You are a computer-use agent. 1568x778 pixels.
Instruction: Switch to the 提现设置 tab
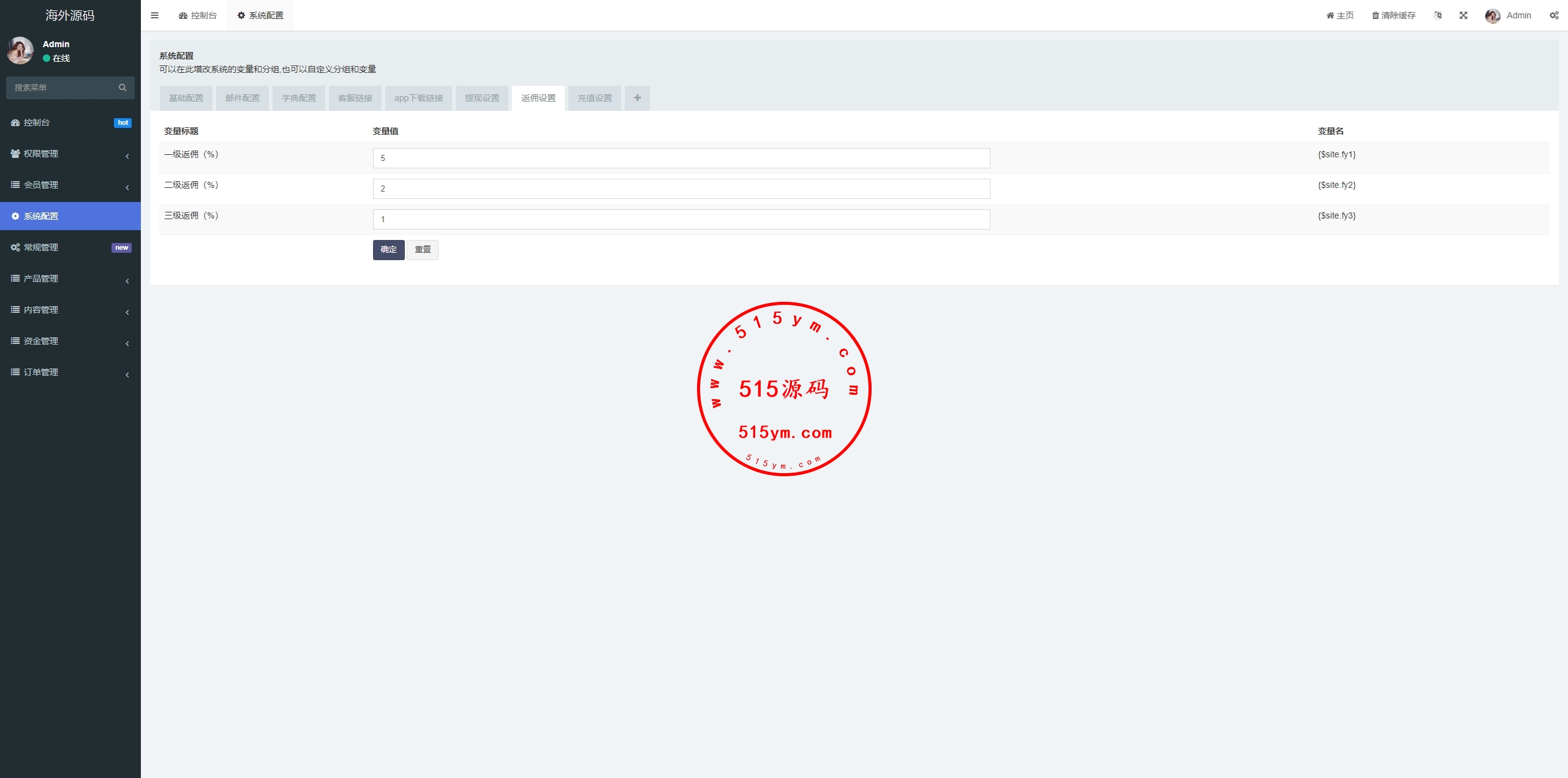coord(481,98)
